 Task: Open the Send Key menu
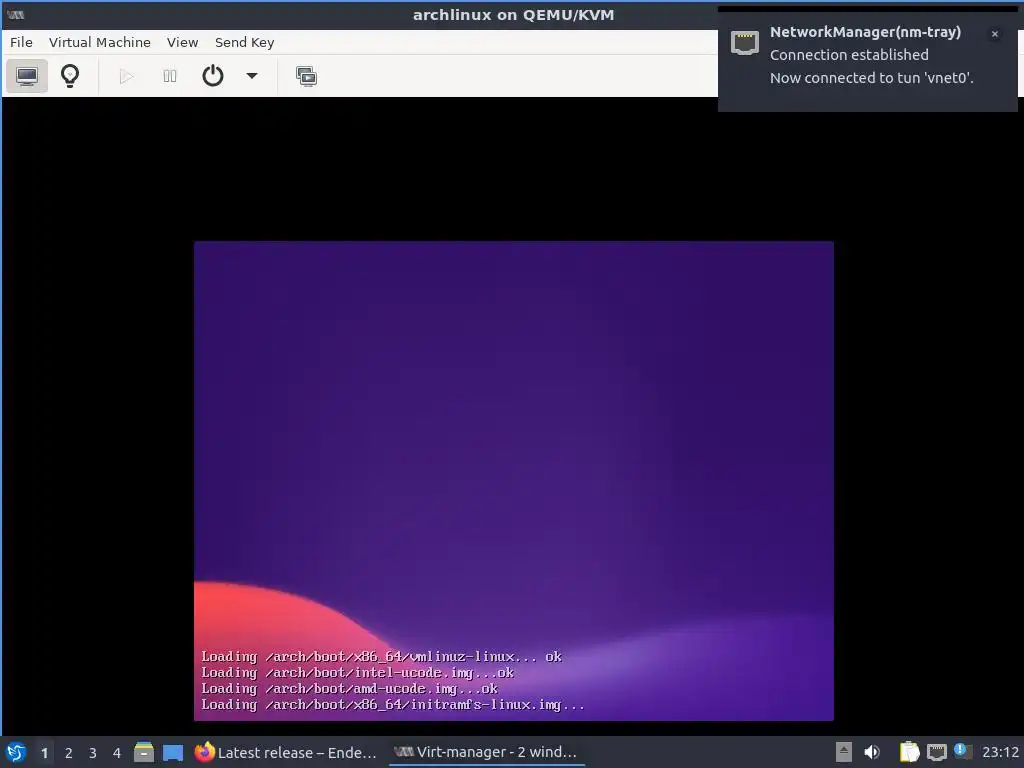click(244, 42)
